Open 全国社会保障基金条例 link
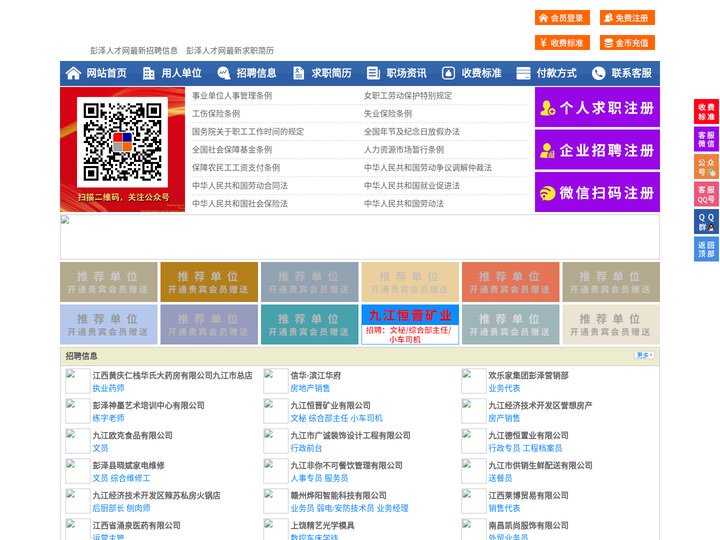The image size is (720, 540). 232,150
